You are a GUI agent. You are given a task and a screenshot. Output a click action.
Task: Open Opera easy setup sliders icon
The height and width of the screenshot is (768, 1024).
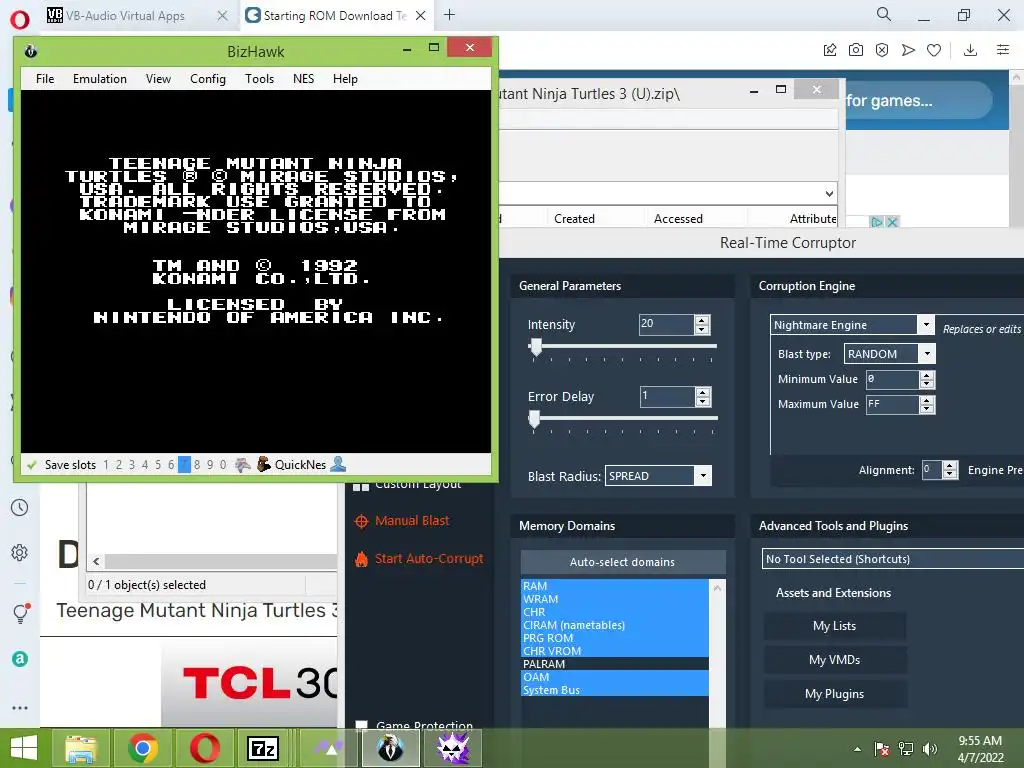click(1003, 50)
